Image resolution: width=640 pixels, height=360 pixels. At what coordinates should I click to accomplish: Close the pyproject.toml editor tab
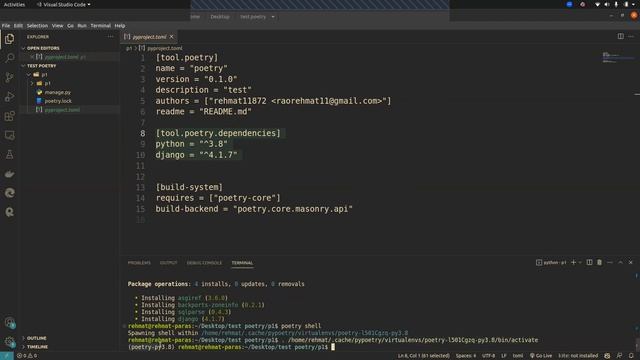(x=171, y=37)
